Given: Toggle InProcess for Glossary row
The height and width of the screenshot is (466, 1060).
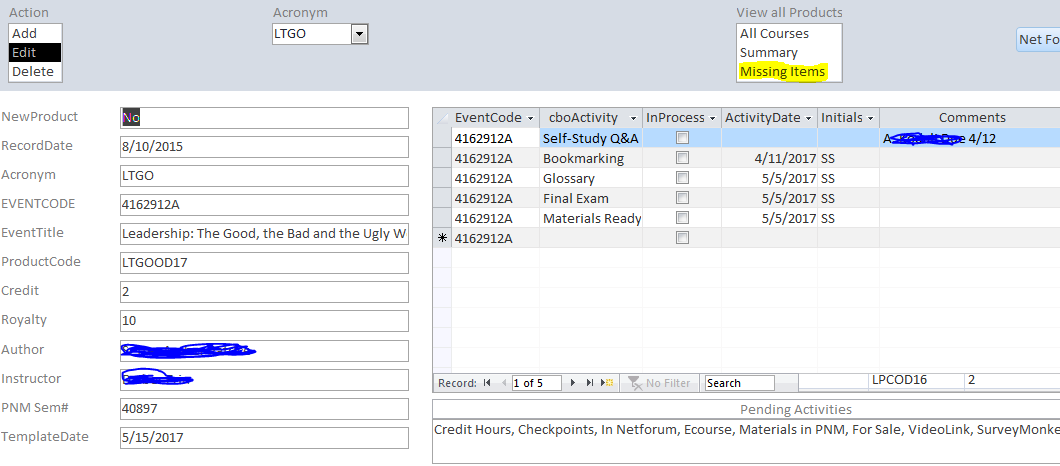Looking at the screenshot, I should (x=683, y=179).
